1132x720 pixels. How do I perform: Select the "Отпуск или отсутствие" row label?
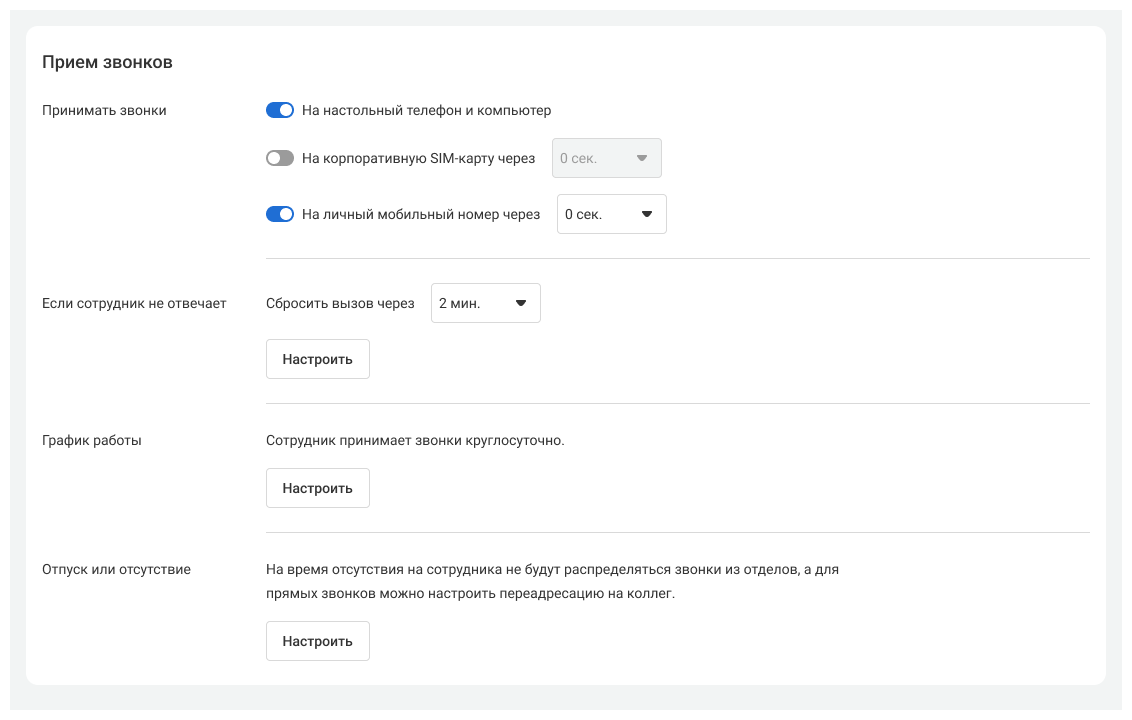pos(116,569)
